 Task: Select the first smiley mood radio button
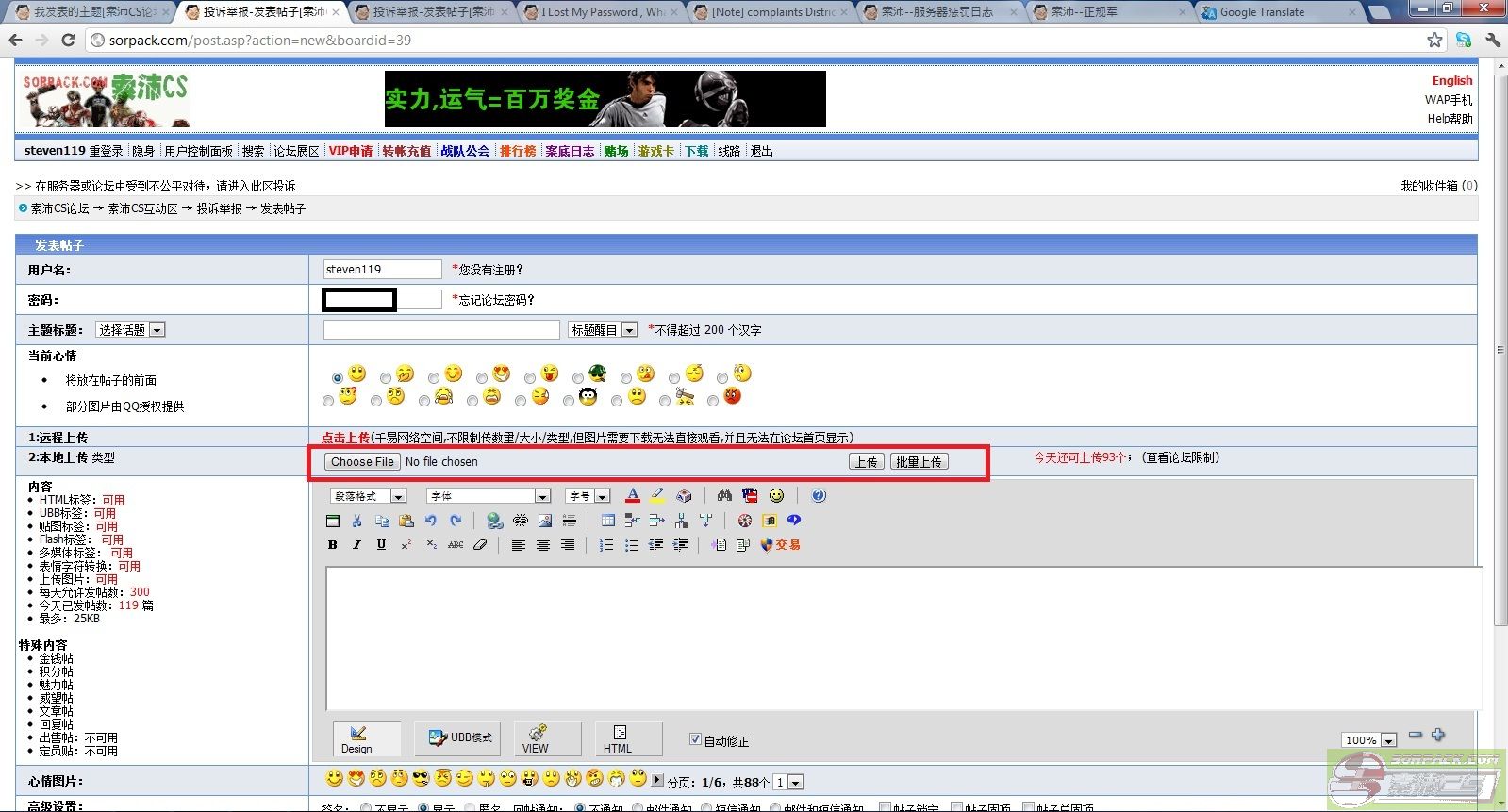coord(337,378)
